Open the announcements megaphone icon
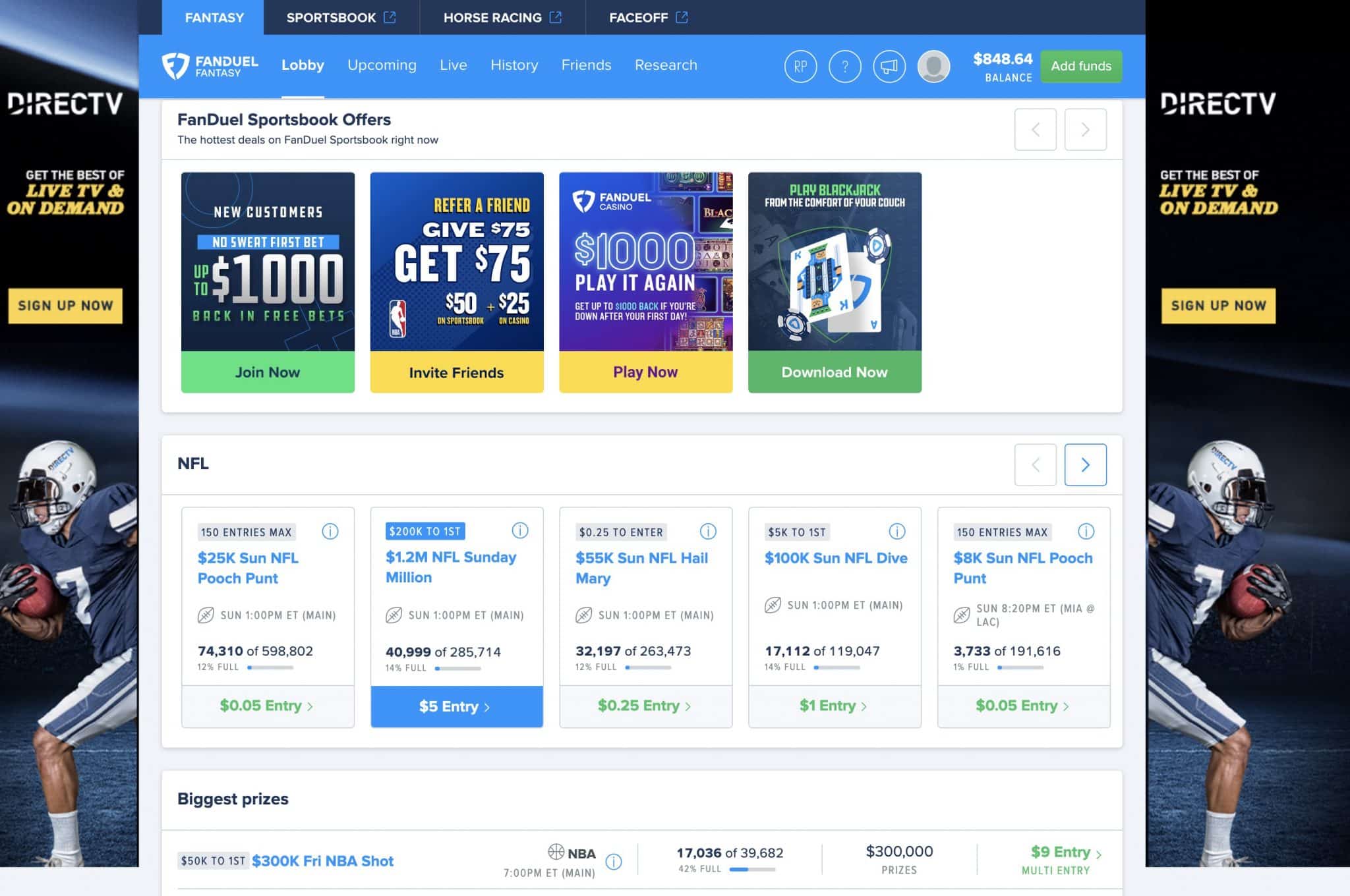The image size is (1350, 896). point(889,67)
